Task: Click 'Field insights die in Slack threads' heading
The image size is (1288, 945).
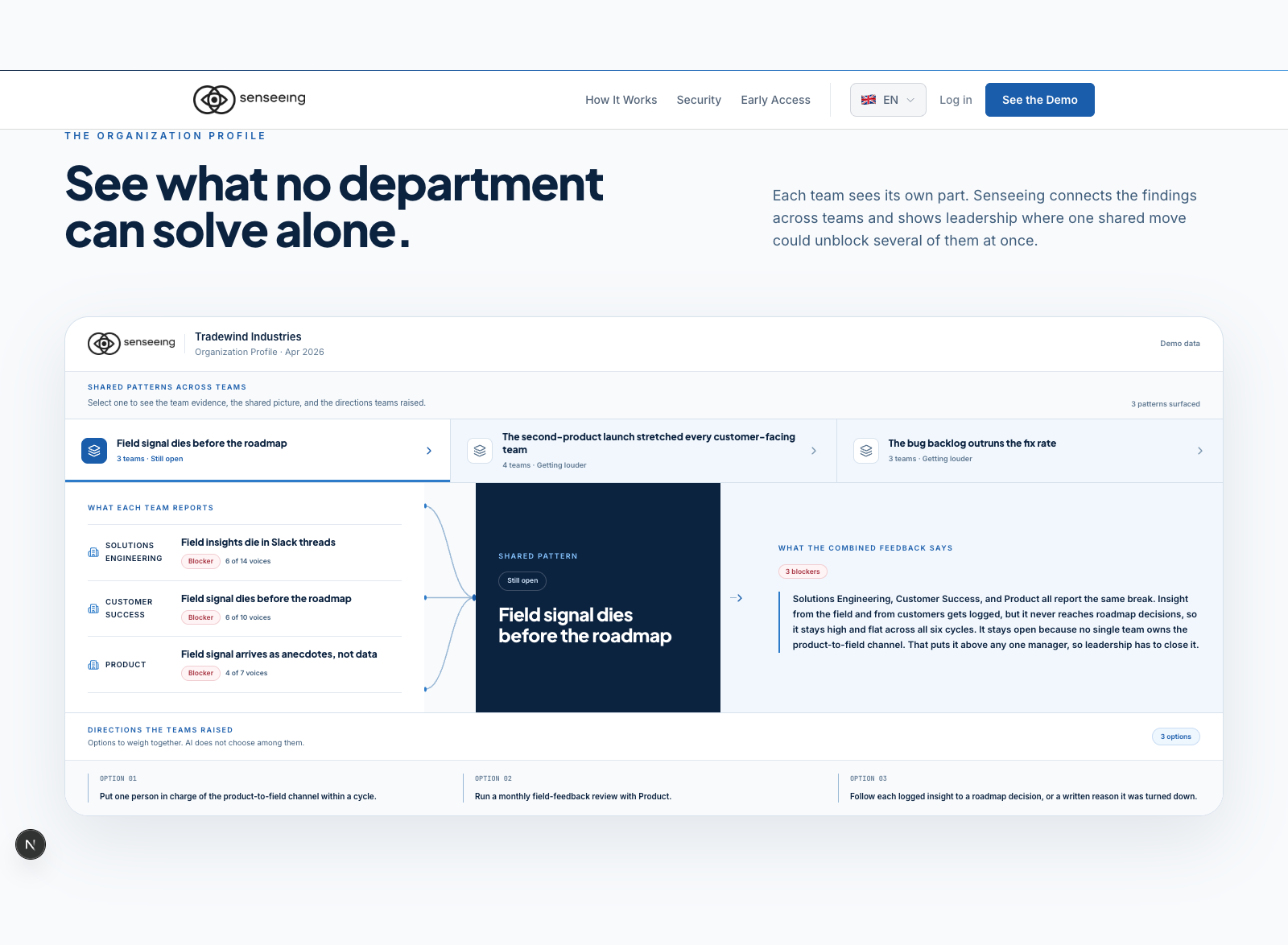Action: pyautogui.click(x=258, y=543)
